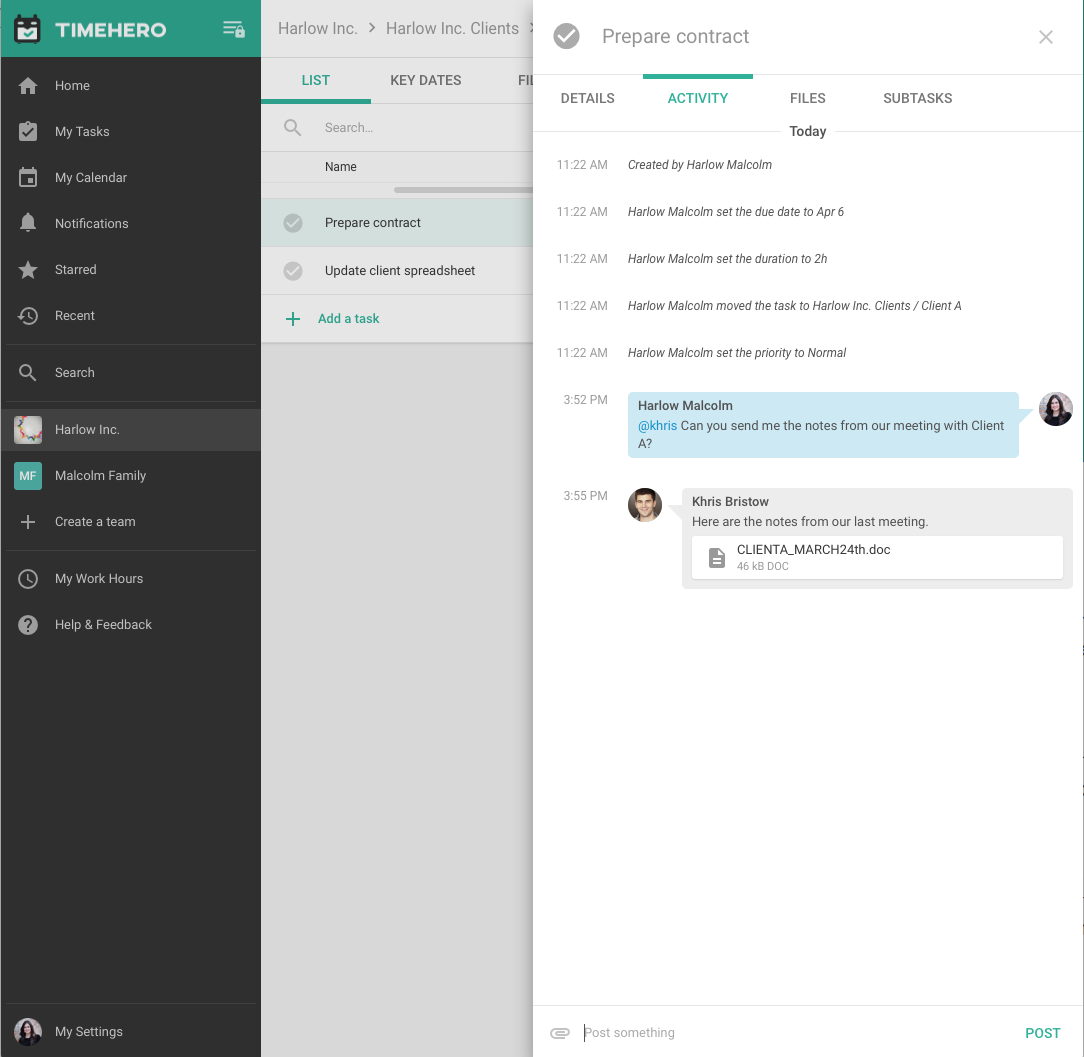Select the Malcolm Family team
1084x1057 pixels.
[x=131, y=476]
